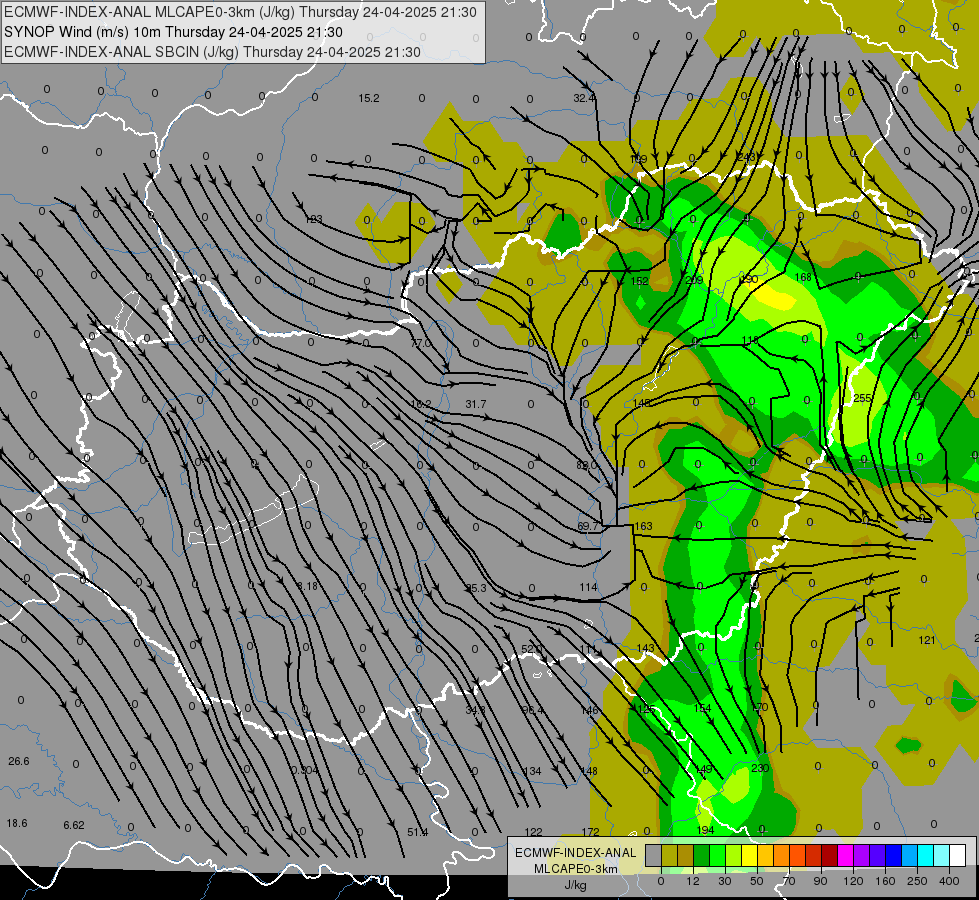Image resolution: width=979 pixels, height=900 pixels.
Task: Select the pure yellow legend swatch
Action: [750, 855]
